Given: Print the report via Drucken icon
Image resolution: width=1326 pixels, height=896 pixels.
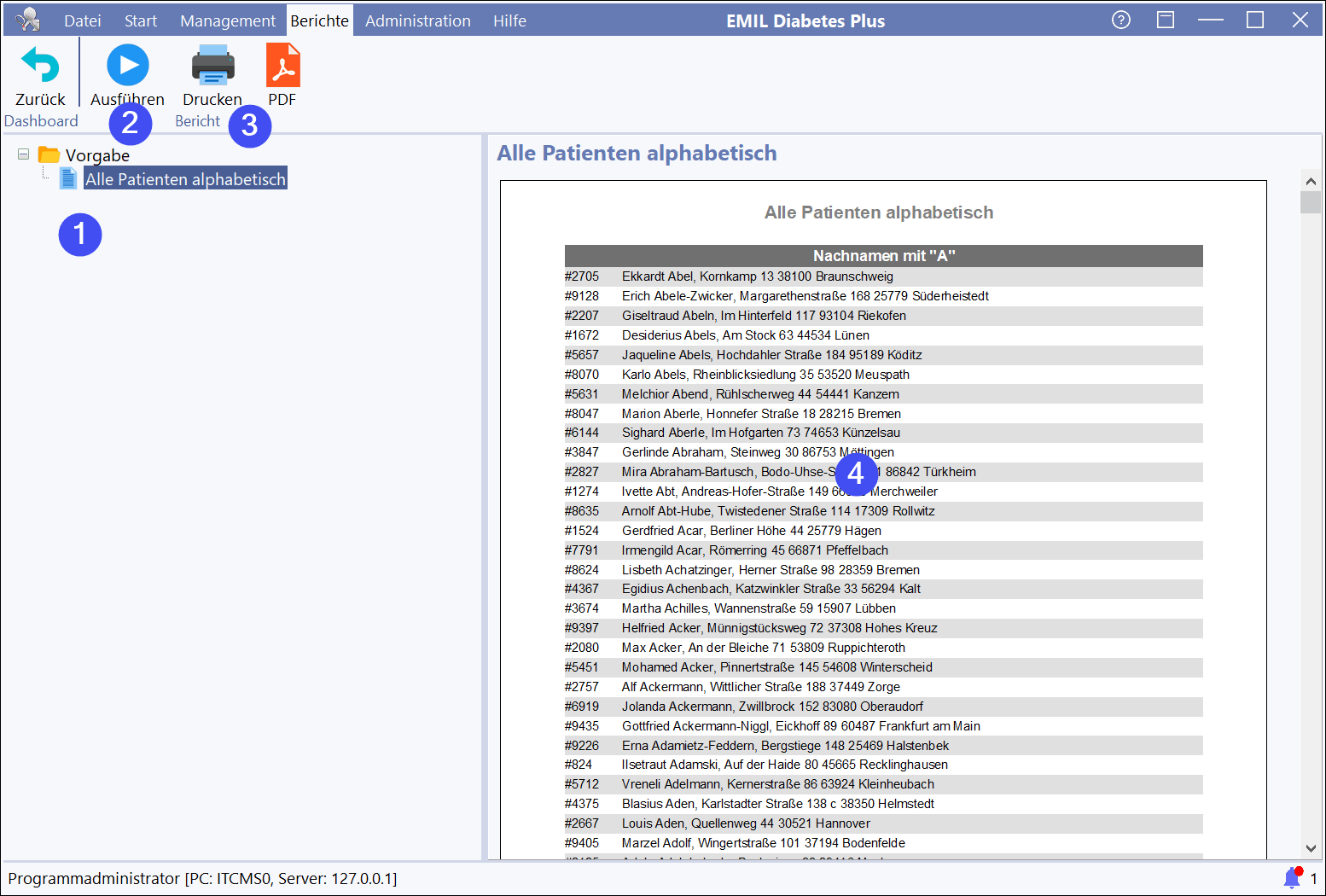Looking at the screenshot, I should (x=212, y=66).
